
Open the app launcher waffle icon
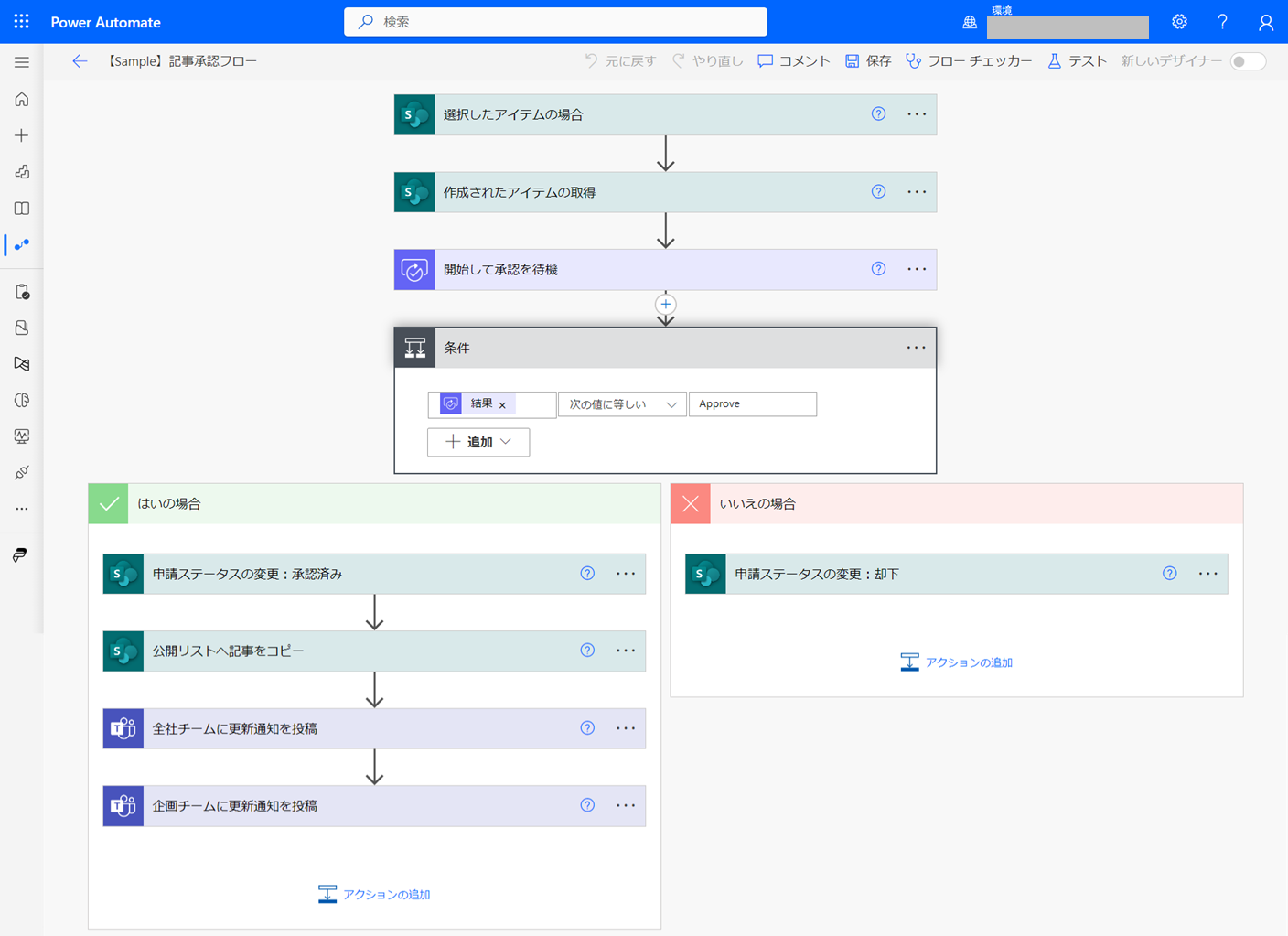click(x=20, y=21)
